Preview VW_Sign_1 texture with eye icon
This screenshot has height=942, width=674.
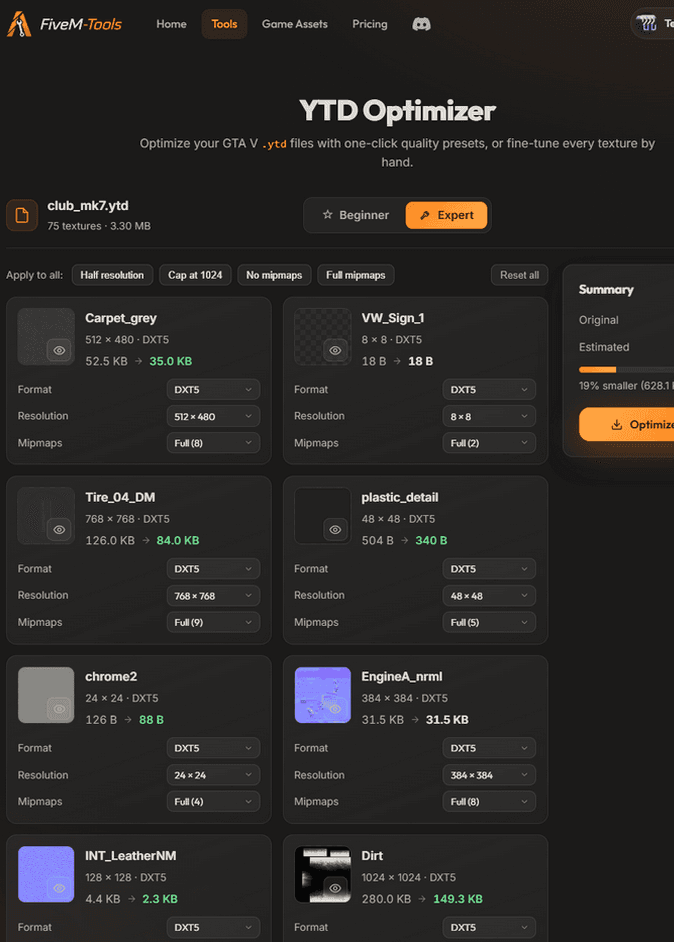point(335,350)
